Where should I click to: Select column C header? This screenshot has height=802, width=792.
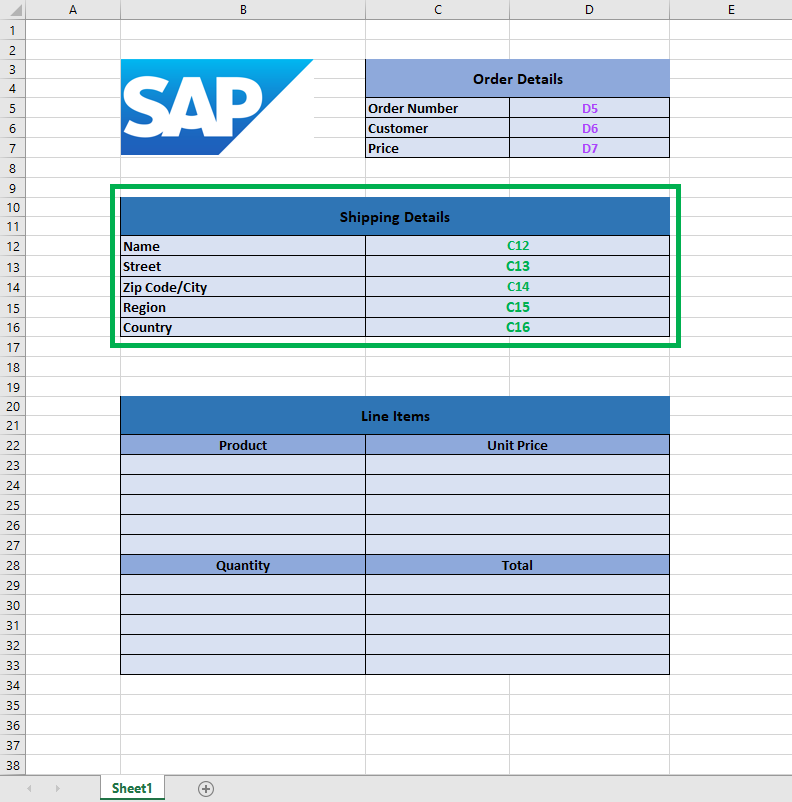(x=437, y=10)
